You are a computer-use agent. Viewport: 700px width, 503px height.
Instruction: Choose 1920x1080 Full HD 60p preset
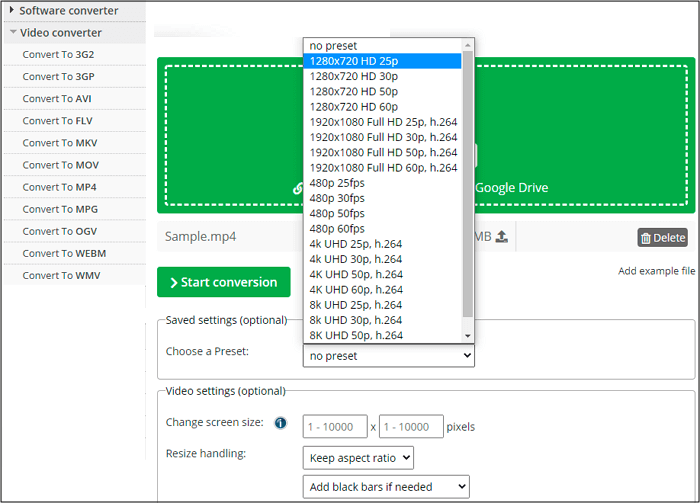coord(382,168)
